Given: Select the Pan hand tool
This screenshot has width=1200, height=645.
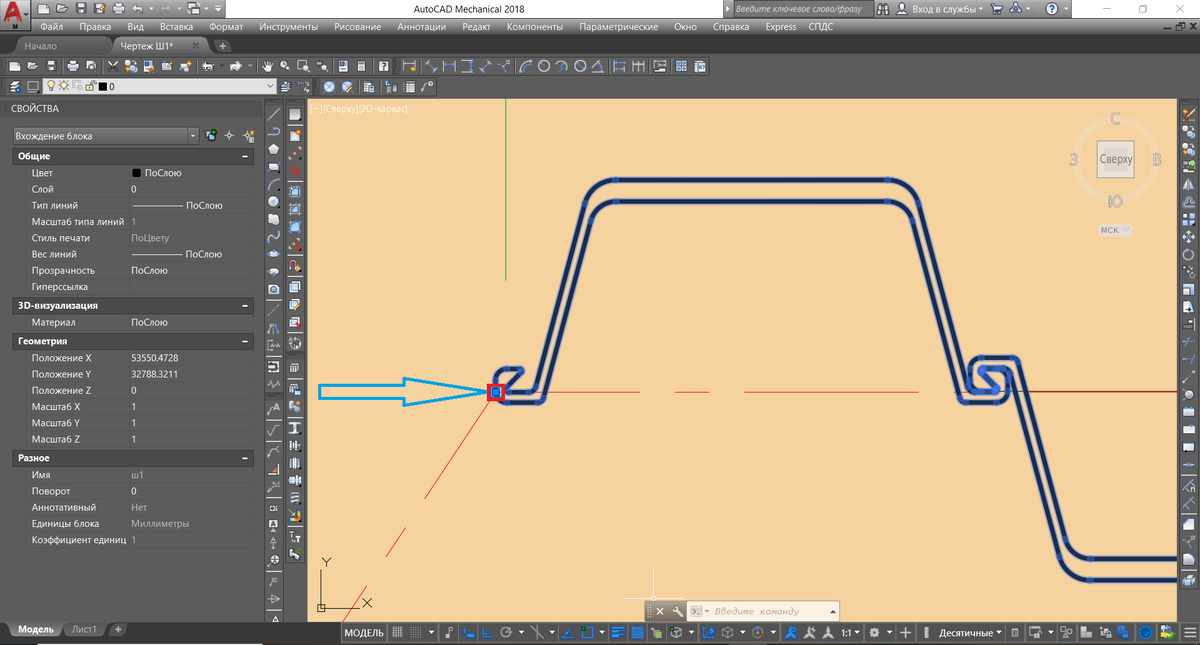Looking at the screenshot, I should [267, 66].
